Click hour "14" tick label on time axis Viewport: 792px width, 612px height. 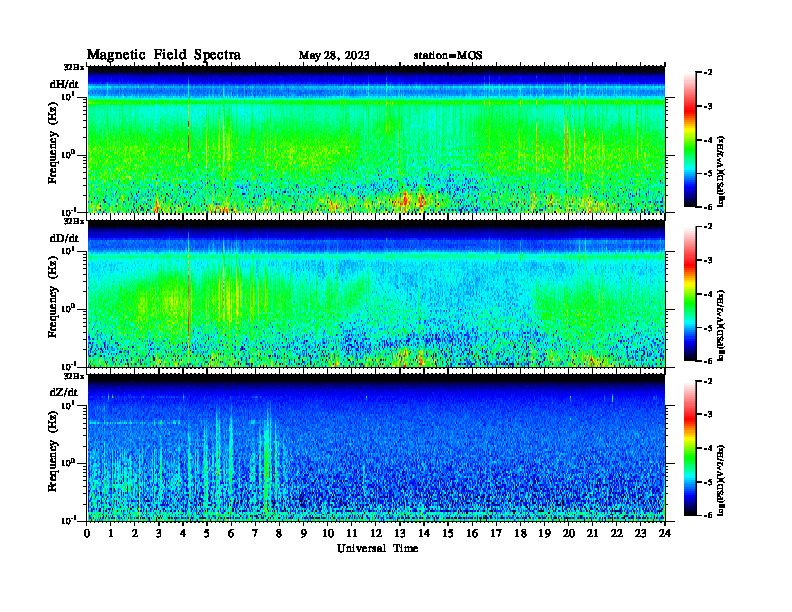point(424,534)
